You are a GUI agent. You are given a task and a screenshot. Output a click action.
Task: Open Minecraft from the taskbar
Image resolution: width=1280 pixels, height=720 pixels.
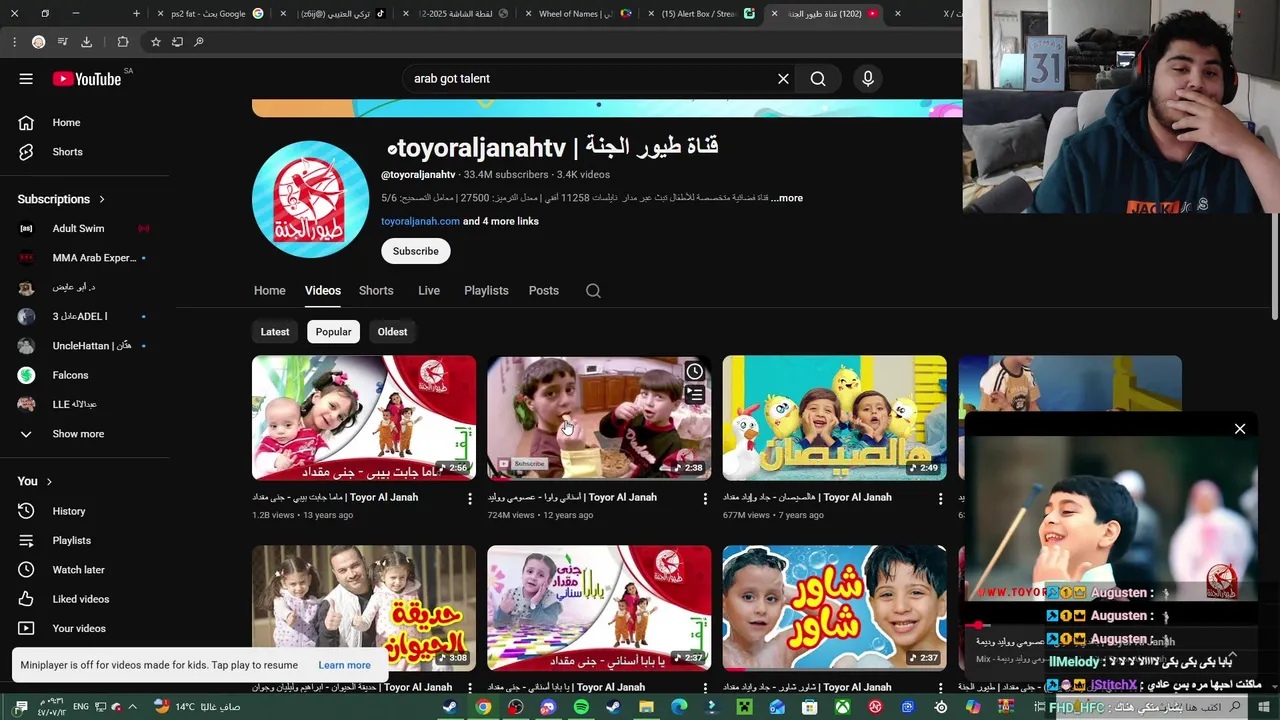click(x=744, y=707)
